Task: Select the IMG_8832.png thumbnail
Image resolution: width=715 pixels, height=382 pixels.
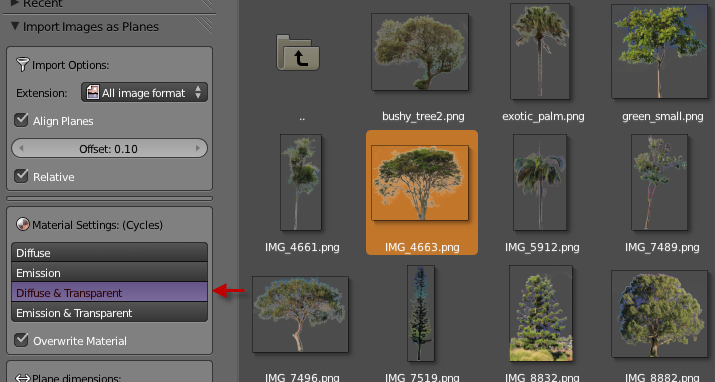Action: (x=541, y=313)
